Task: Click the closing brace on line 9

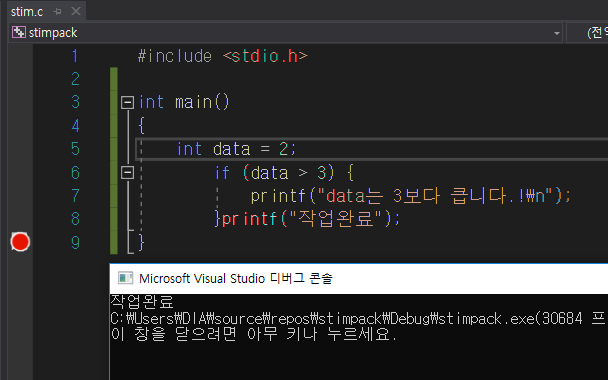Action: (x=141, y=242)
